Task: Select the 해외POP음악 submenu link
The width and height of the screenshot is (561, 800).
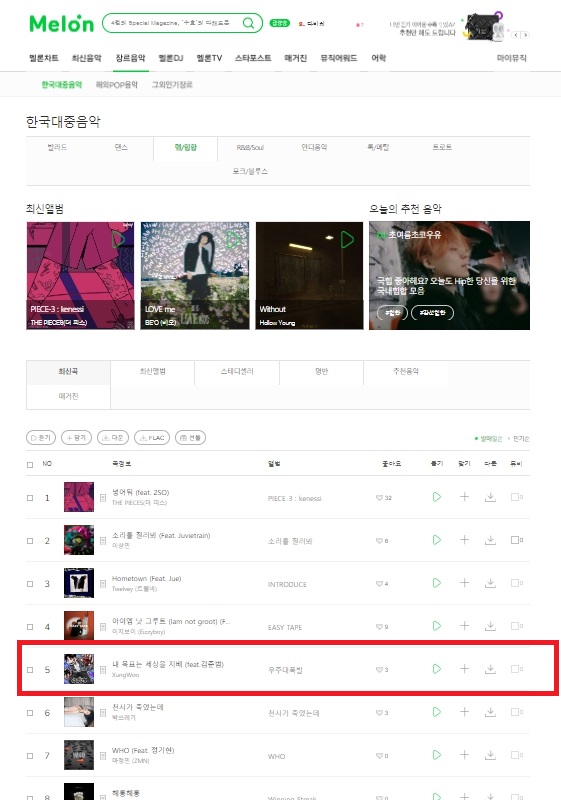Action: point(117,85)
